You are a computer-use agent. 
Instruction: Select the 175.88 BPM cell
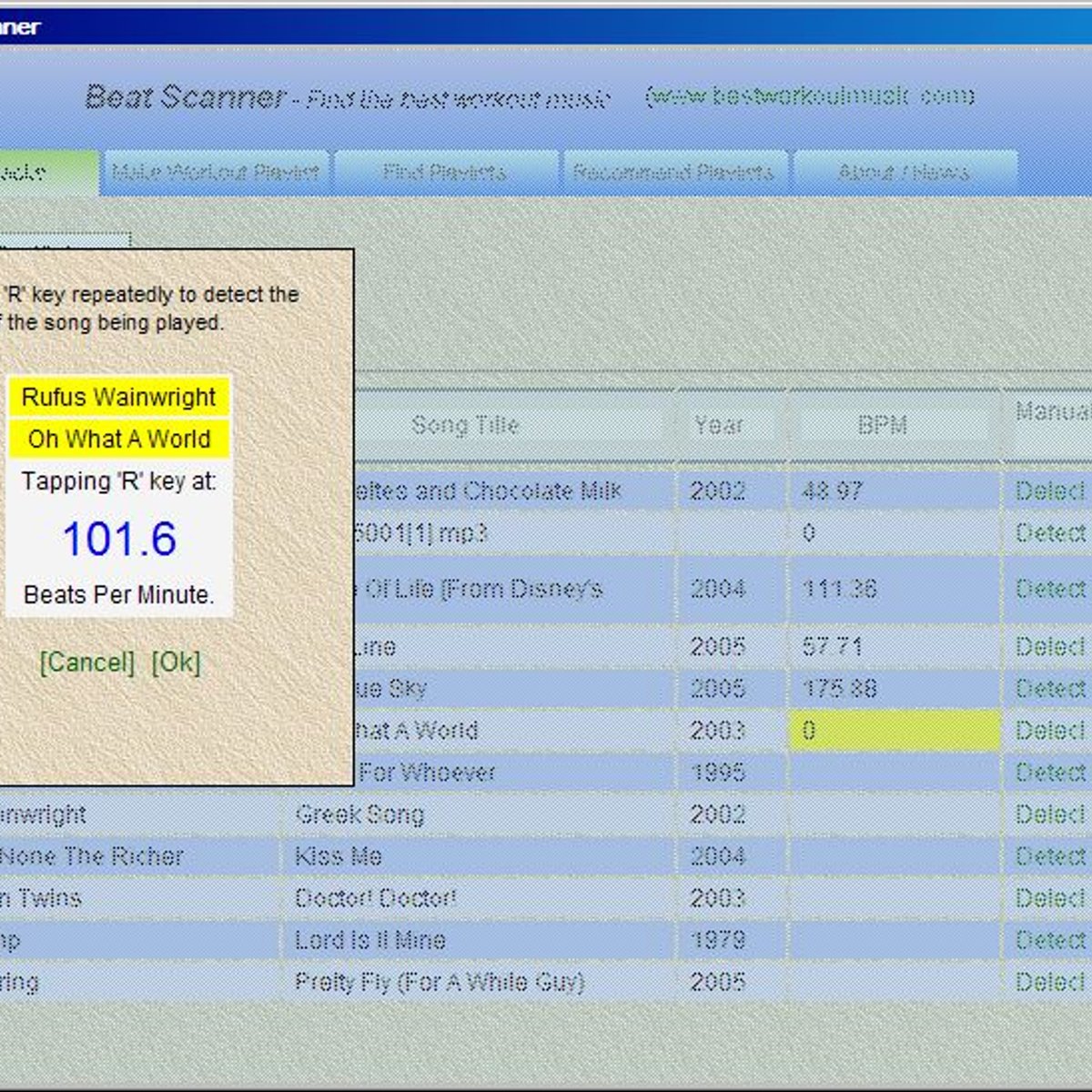point(895,688)
